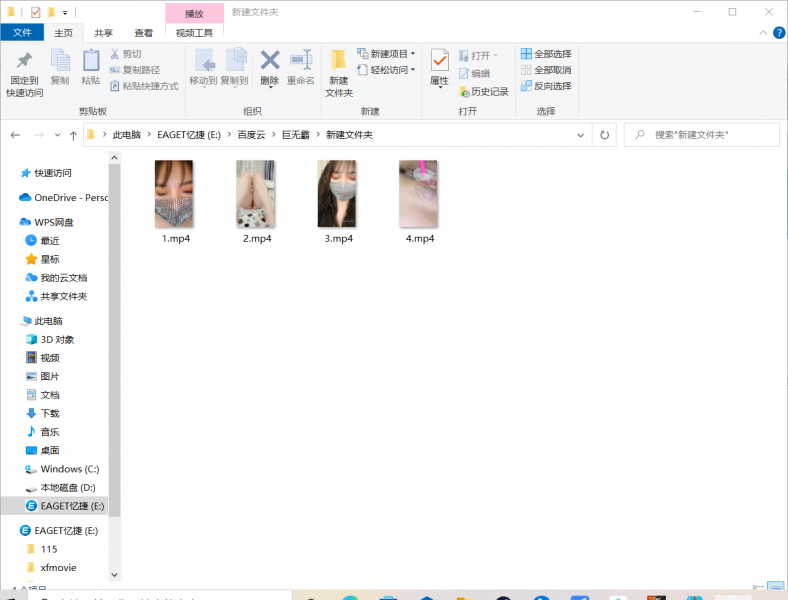Go up one folder level
788x600 pixels.
click(73, 135)
